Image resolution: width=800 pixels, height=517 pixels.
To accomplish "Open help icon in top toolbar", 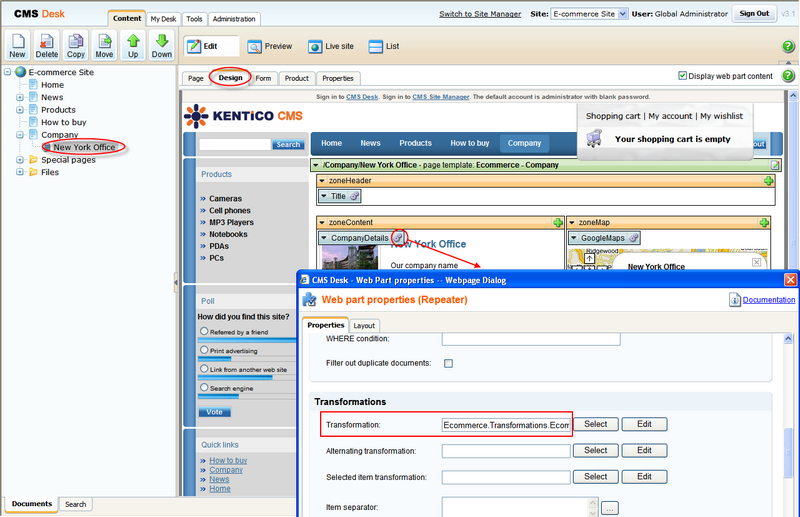I will 788,46.
